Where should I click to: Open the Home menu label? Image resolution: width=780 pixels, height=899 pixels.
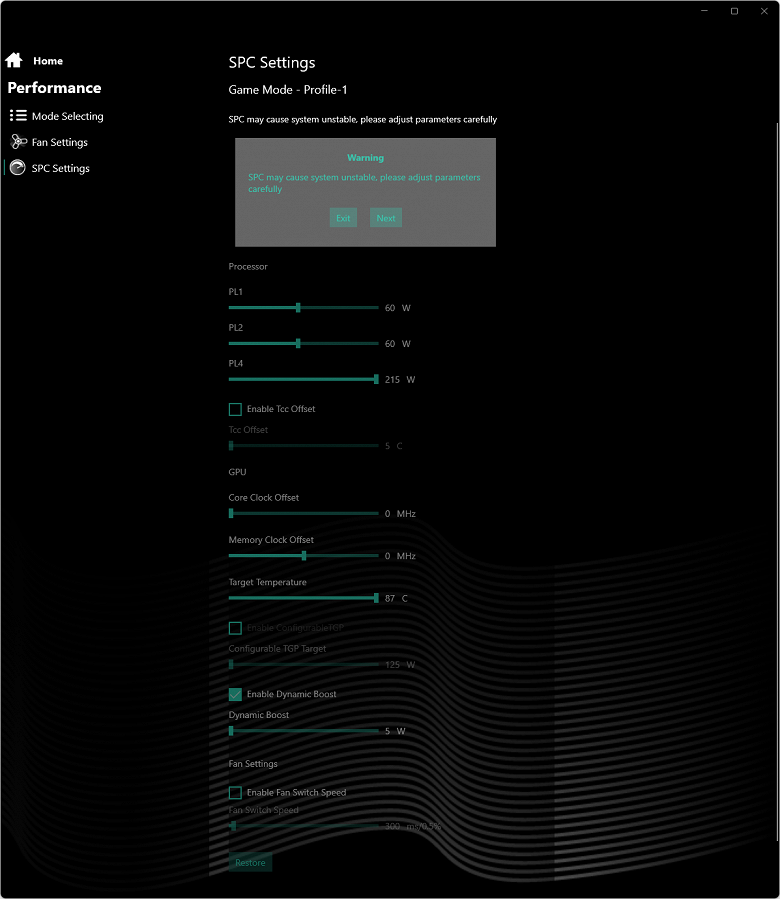pyautogui.click(x=48, y=61)
